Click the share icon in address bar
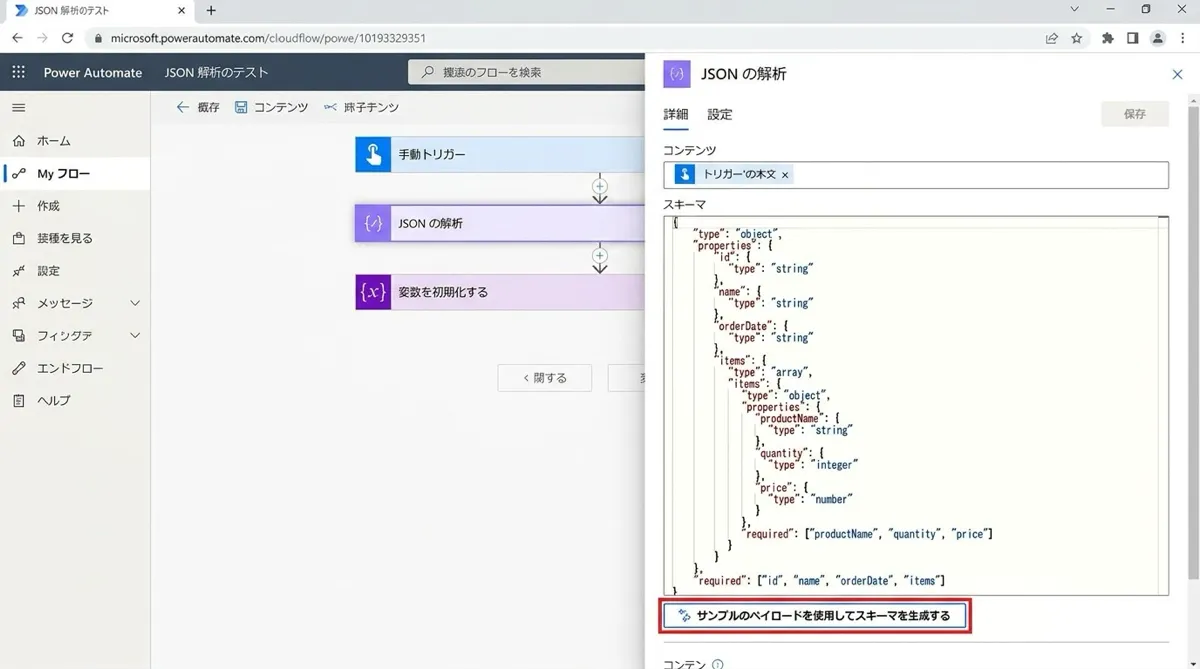The height and width of the screenshot is (669, 1200). (x=1051, y=38)
